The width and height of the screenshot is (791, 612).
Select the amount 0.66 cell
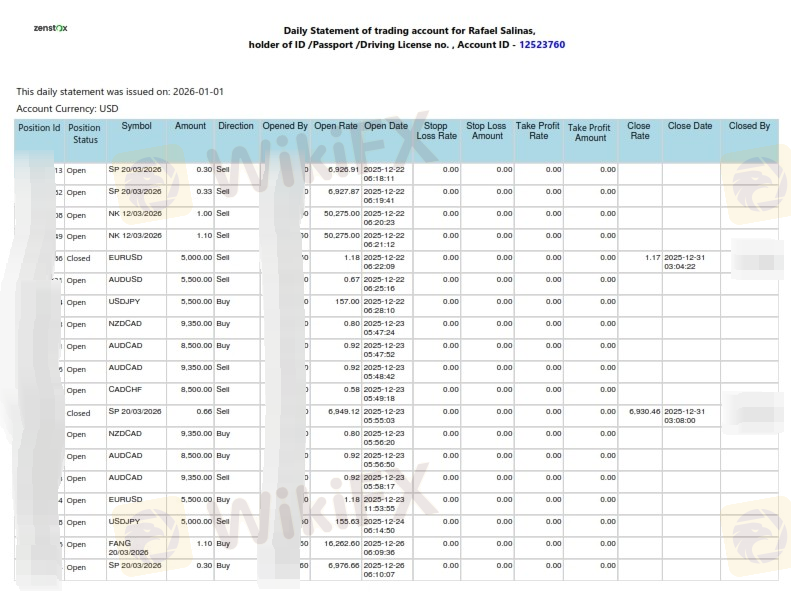190,416
